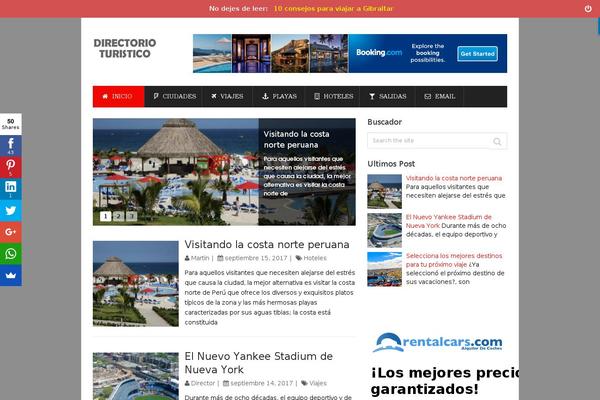Click slider caption 'Visitando la costa norte peruana'
The image size is (600, 400).
[296, 139]
